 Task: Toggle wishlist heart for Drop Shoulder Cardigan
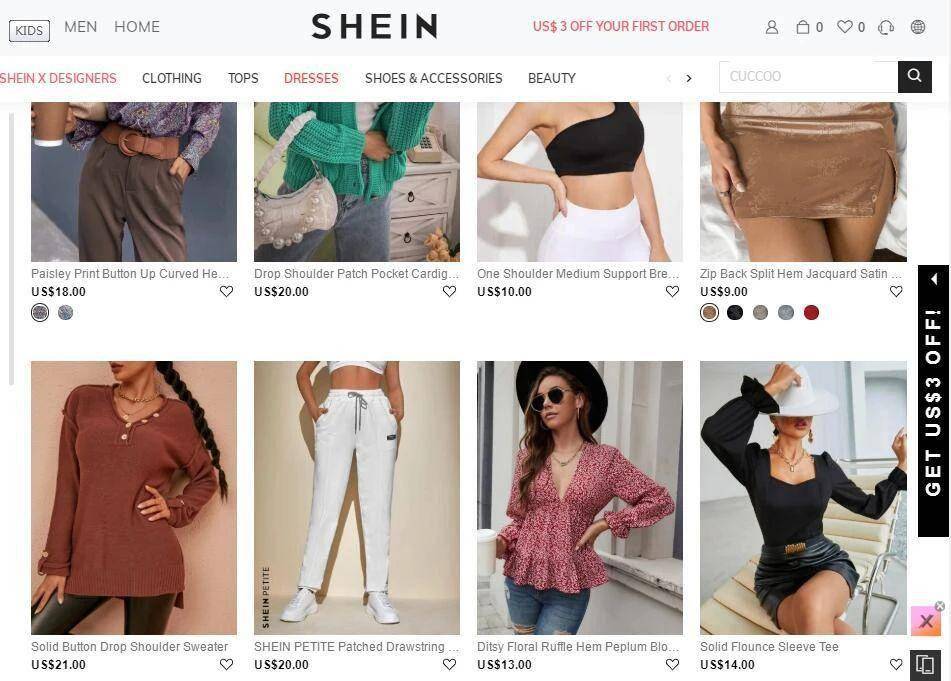(449, 292)
